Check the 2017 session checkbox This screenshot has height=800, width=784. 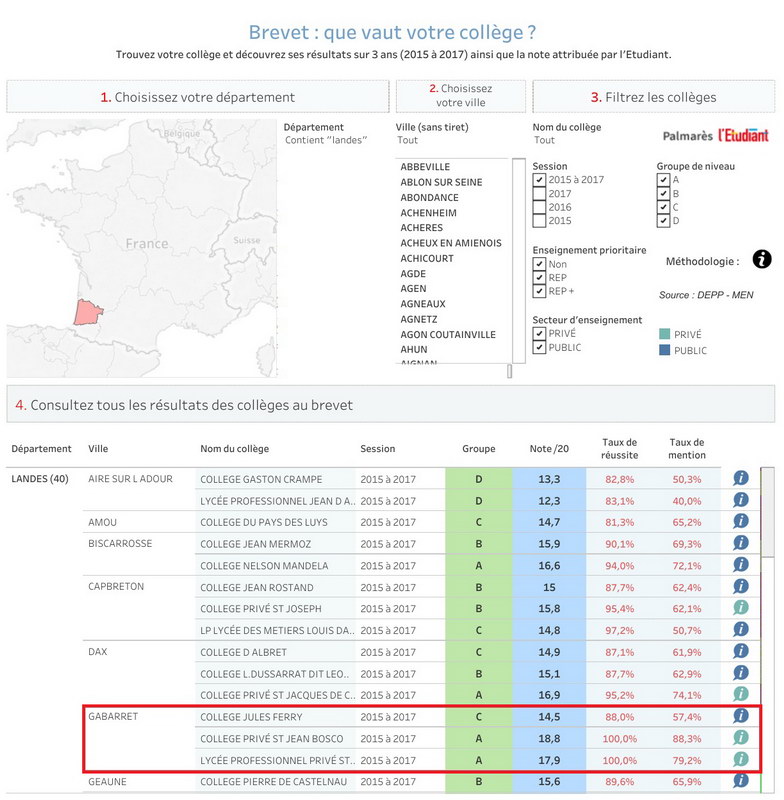click(539, 193)
